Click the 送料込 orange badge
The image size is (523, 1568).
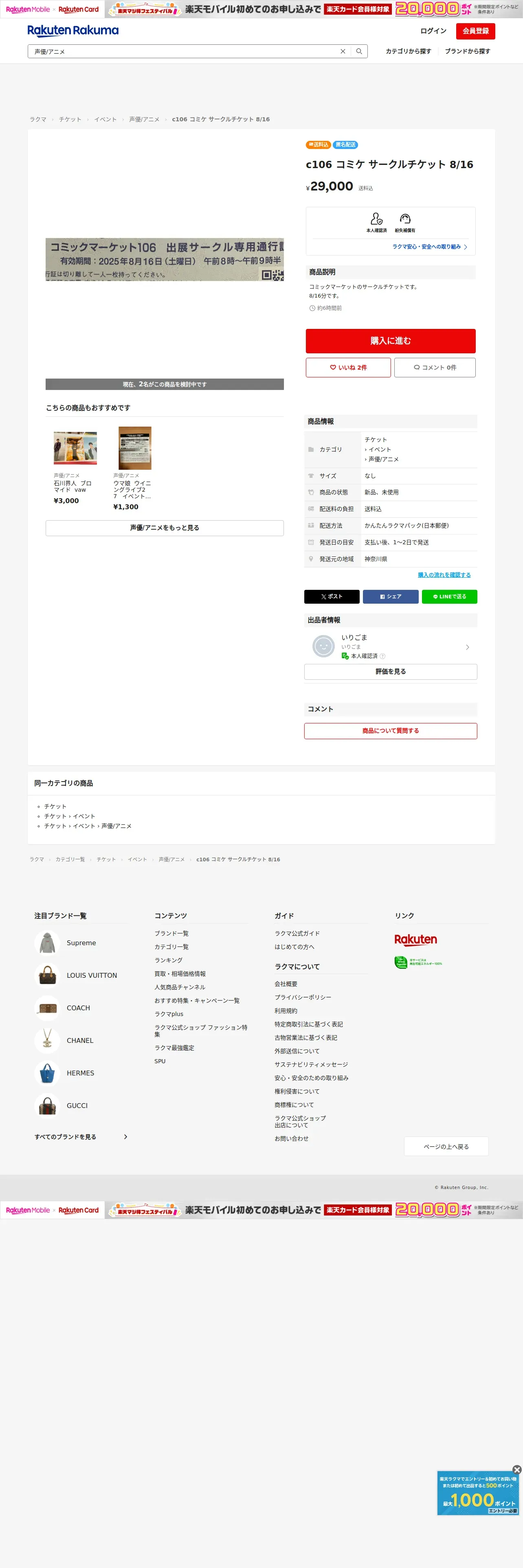[x=318, y=145]
